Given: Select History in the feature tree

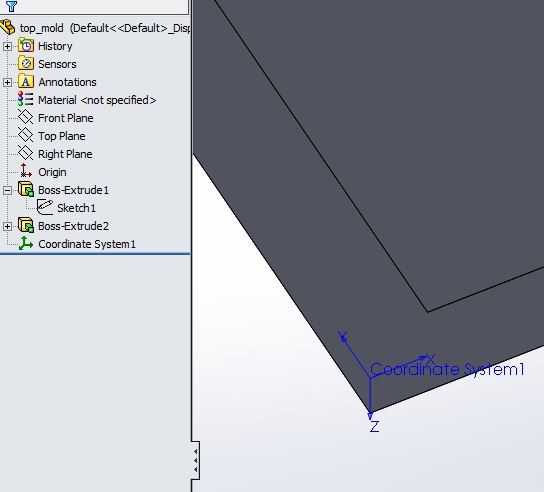Looking at the screenshot, I should pyautogui.click(x=55, y=46).
